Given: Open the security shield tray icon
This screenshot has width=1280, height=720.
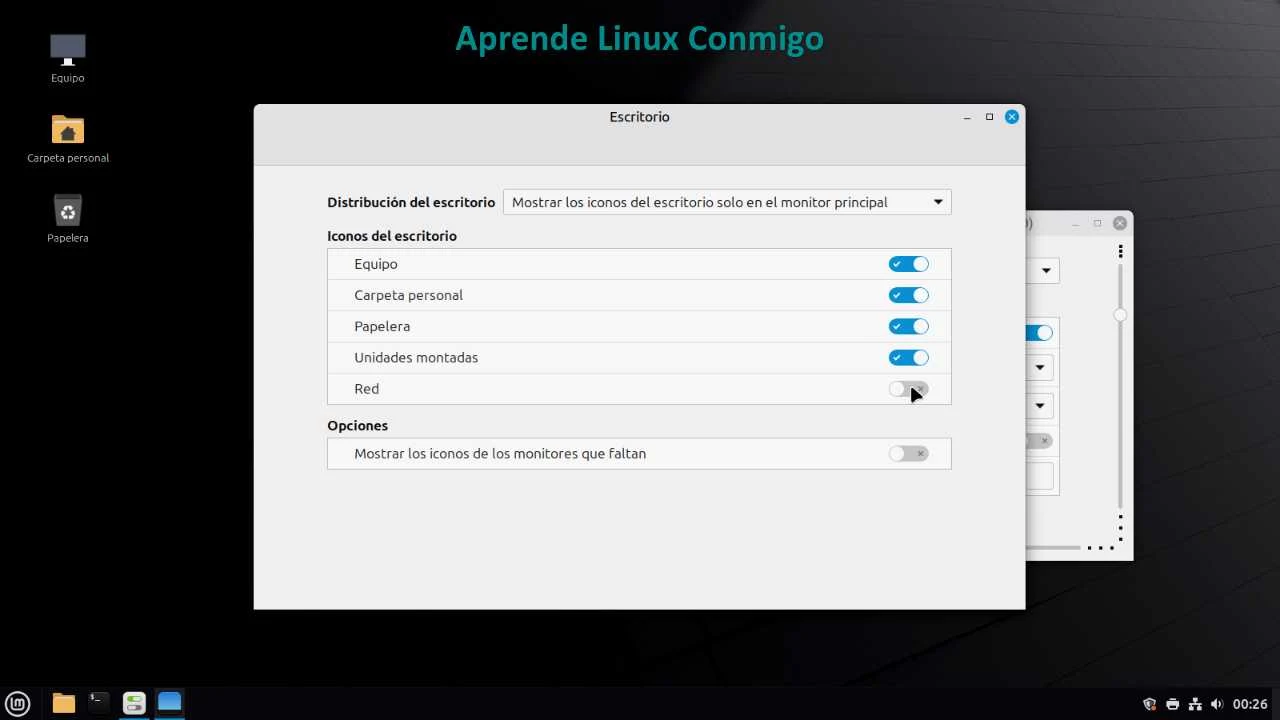Looking at the screenshot, I should (1150, 704).
